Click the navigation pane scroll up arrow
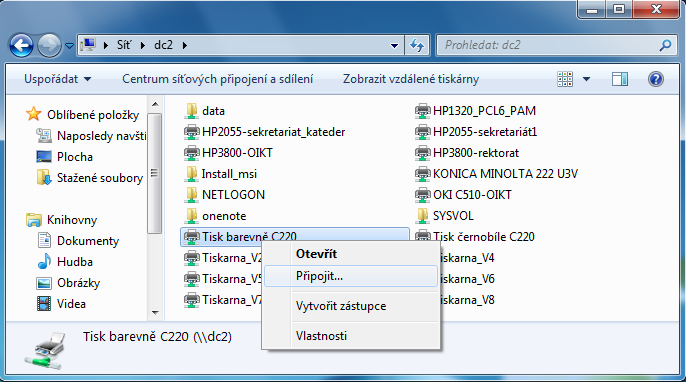The height and width of the screenshot is (382, 686). 155,104
